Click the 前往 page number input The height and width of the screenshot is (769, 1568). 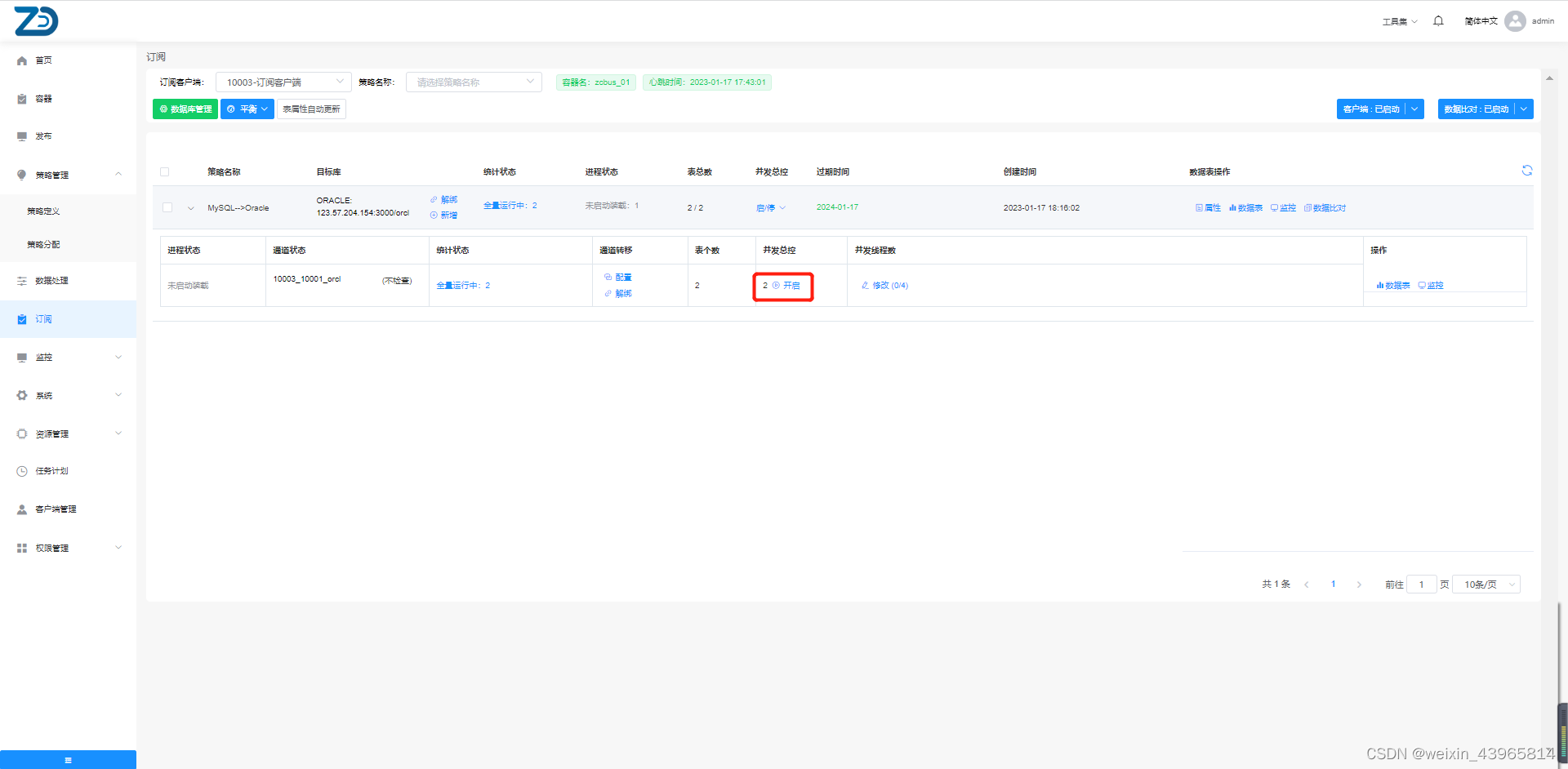tap(1422, 585)
